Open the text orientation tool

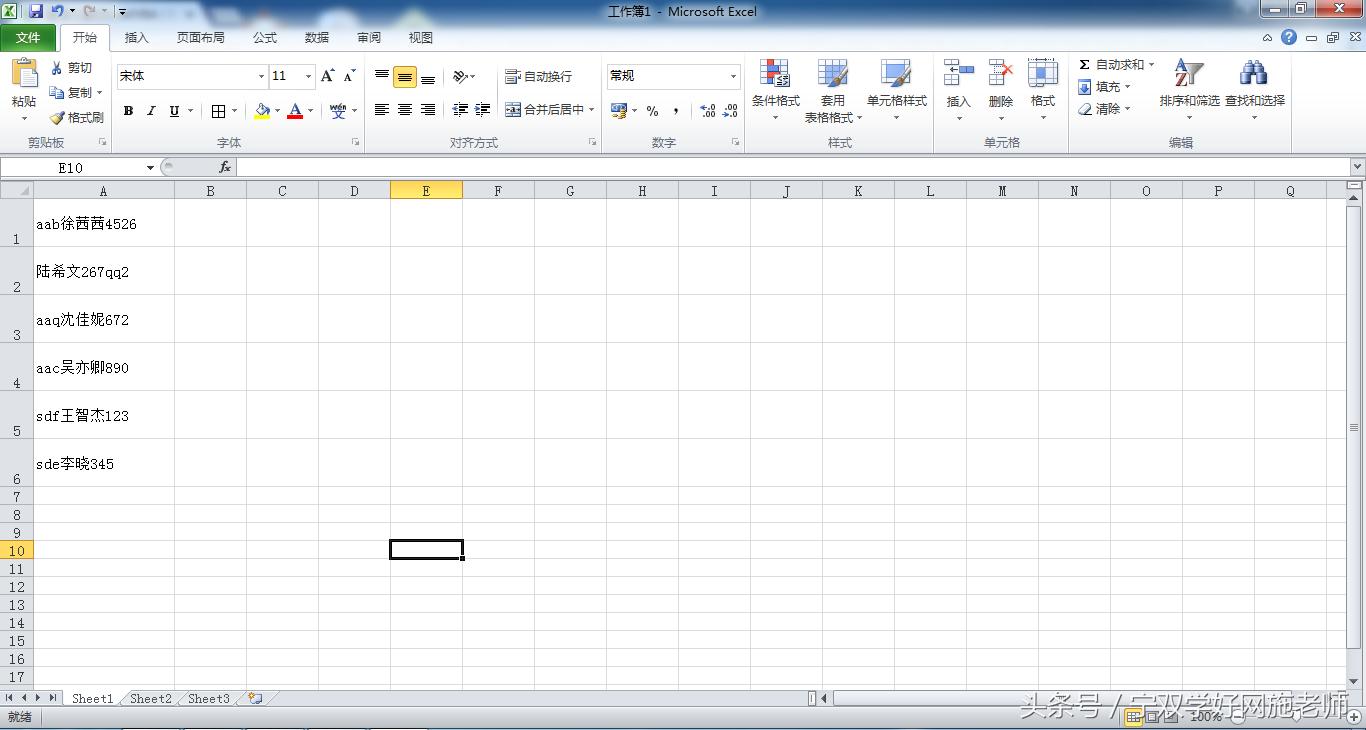click(x=460, y=76)
